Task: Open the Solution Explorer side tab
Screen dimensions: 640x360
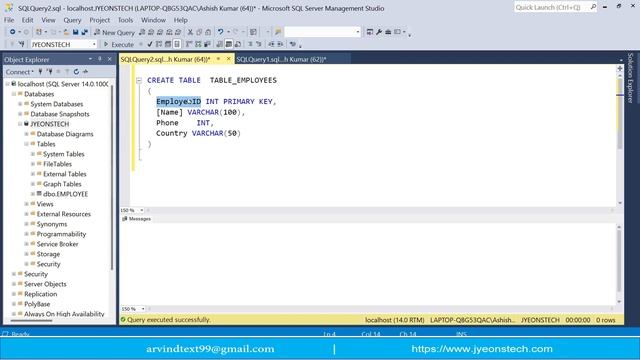Action: [x=630, y=78]
